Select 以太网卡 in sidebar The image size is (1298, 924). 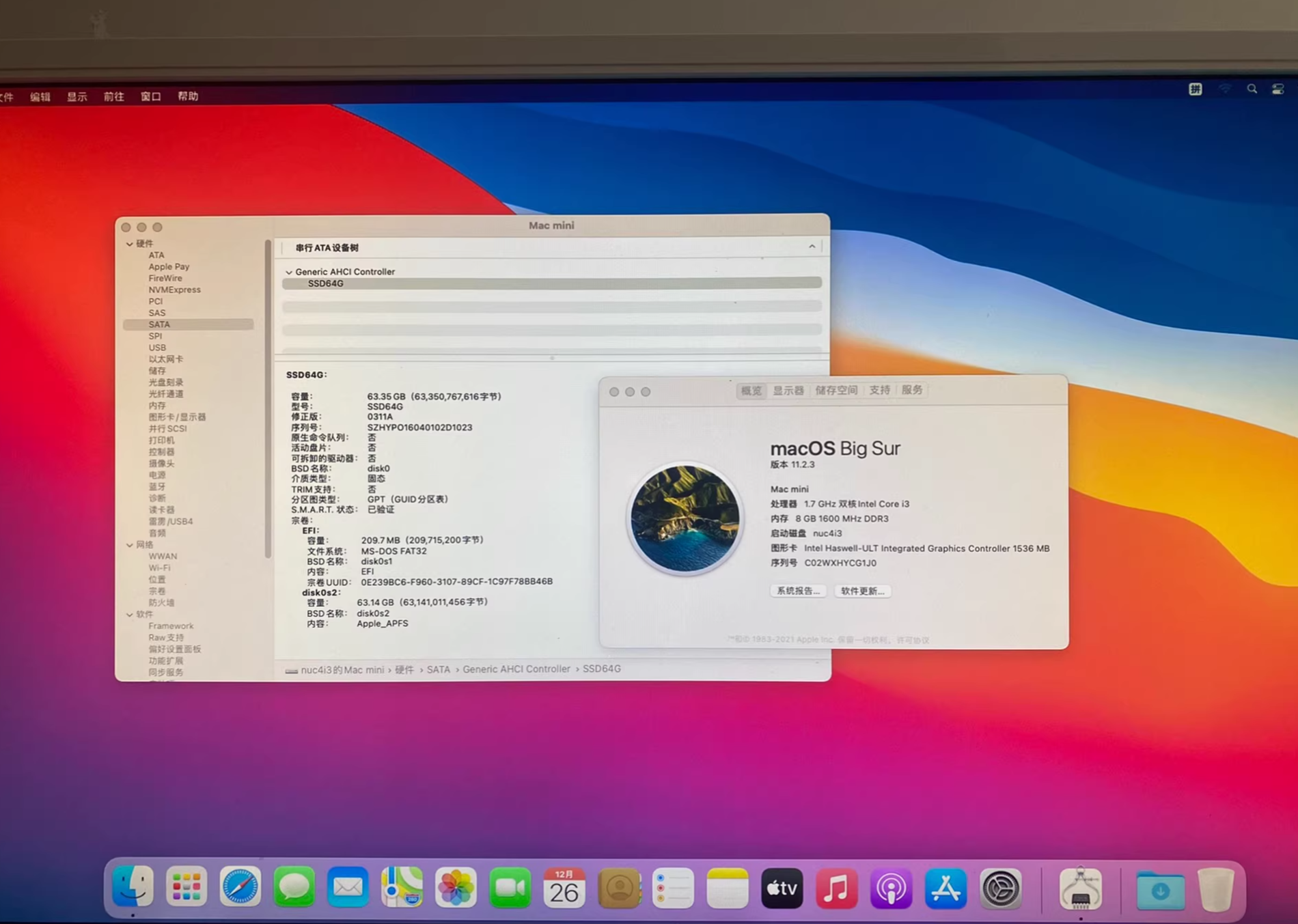click(x=166, y=359)
